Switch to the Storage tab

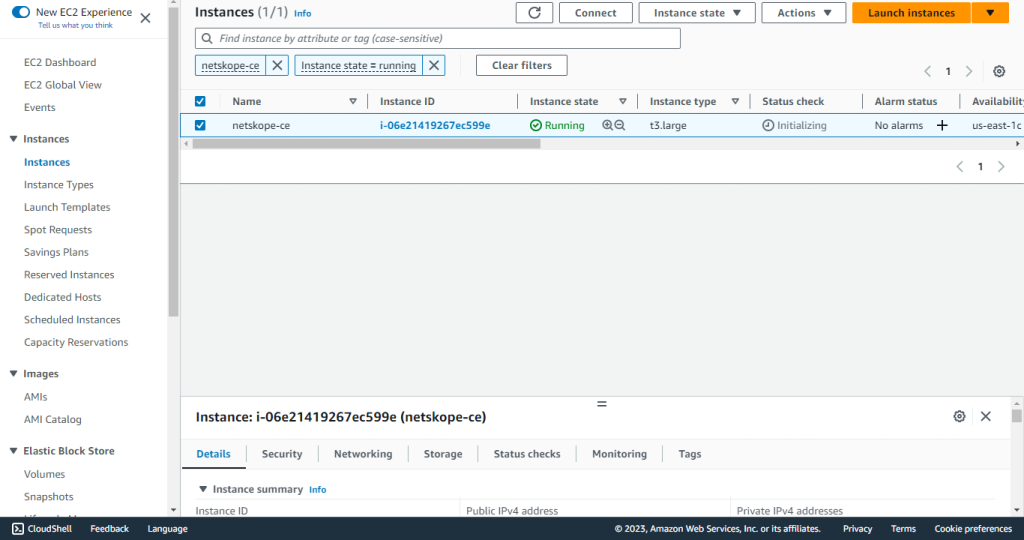[443, 454]
